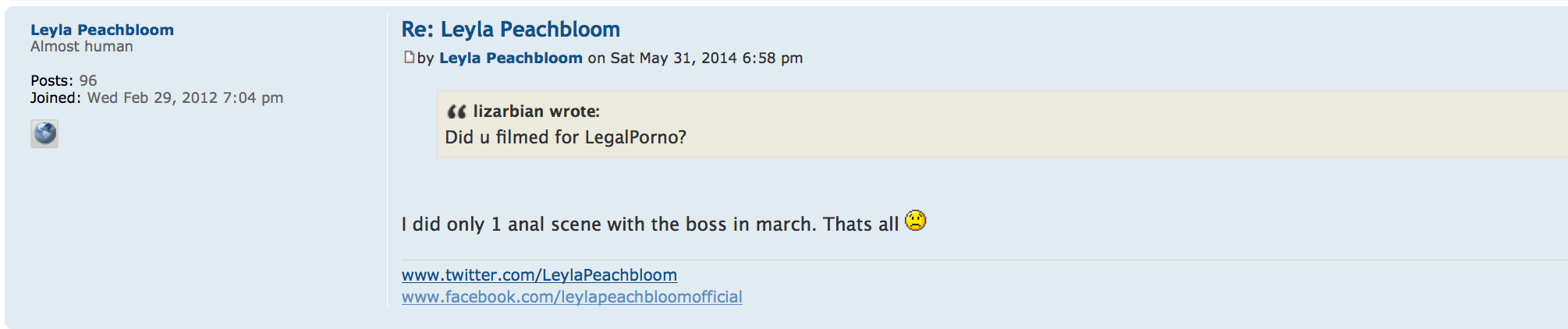The height and width of the screenshot is (329, 1568).
Task: Click the "lizarbian wrote:" quote header
Action: pyautogui.click(x=536, y=111)
